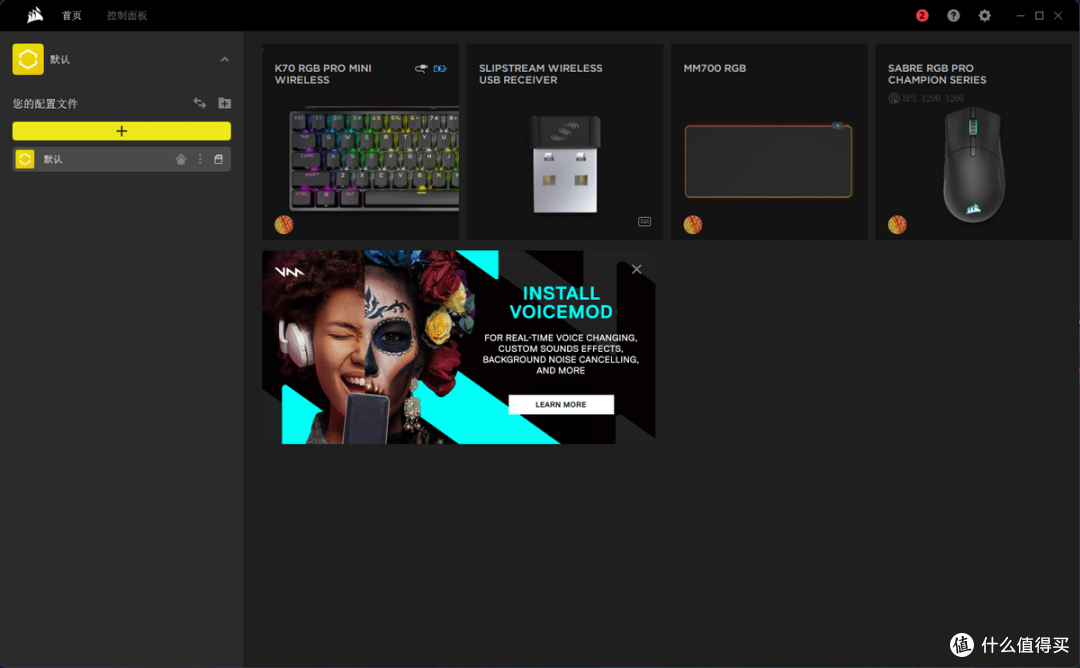Click the lighting color wheel on Sabre card
The height and width of the screenshot is (668, 1080).
point(897,225)
